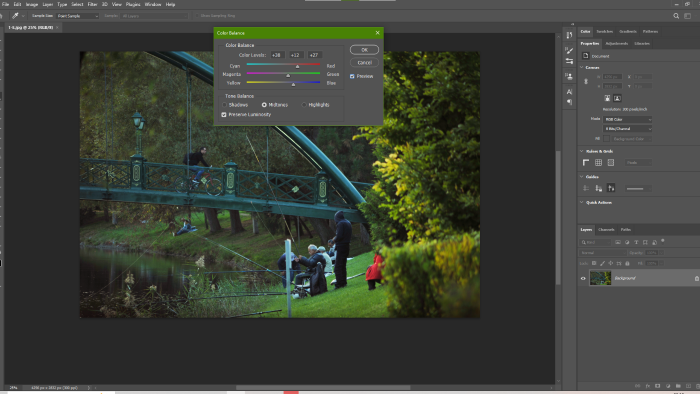Click the grid icon under Rulers & Grids
Screen dimensions: 700x394
598,162
